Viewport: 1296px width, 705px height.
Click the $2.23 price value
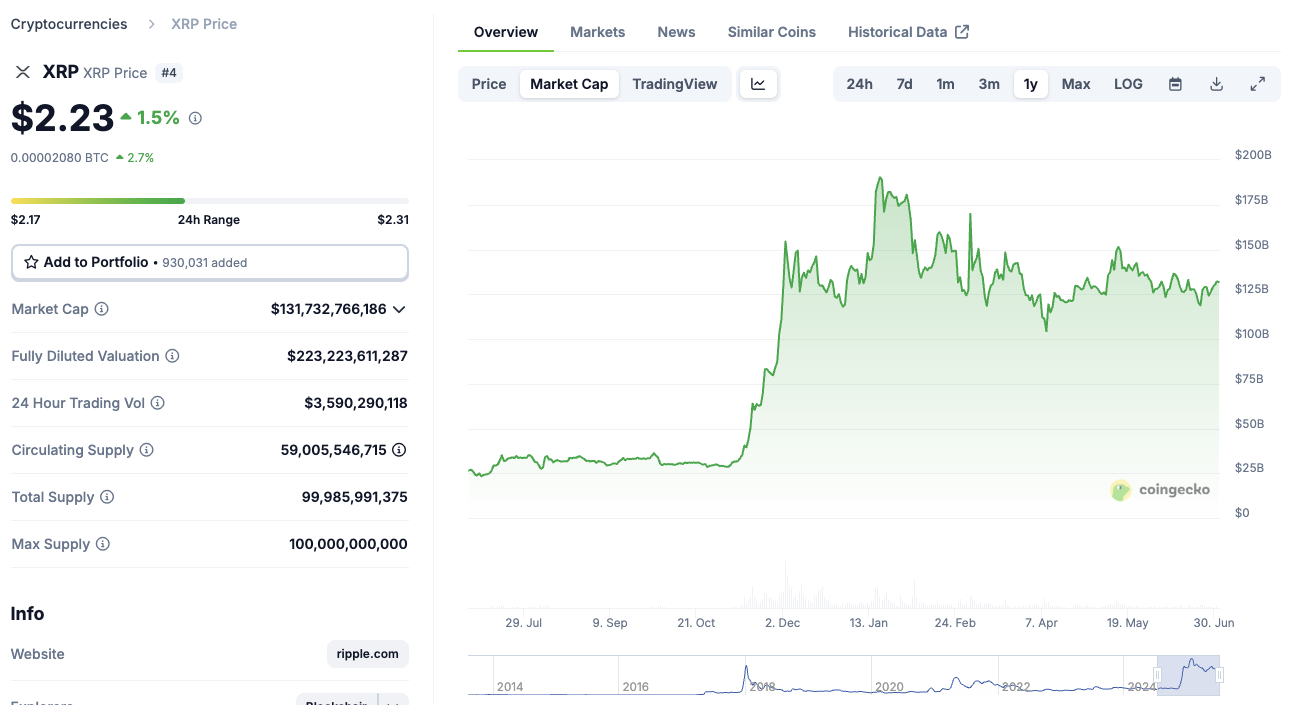tap(62, 118)
